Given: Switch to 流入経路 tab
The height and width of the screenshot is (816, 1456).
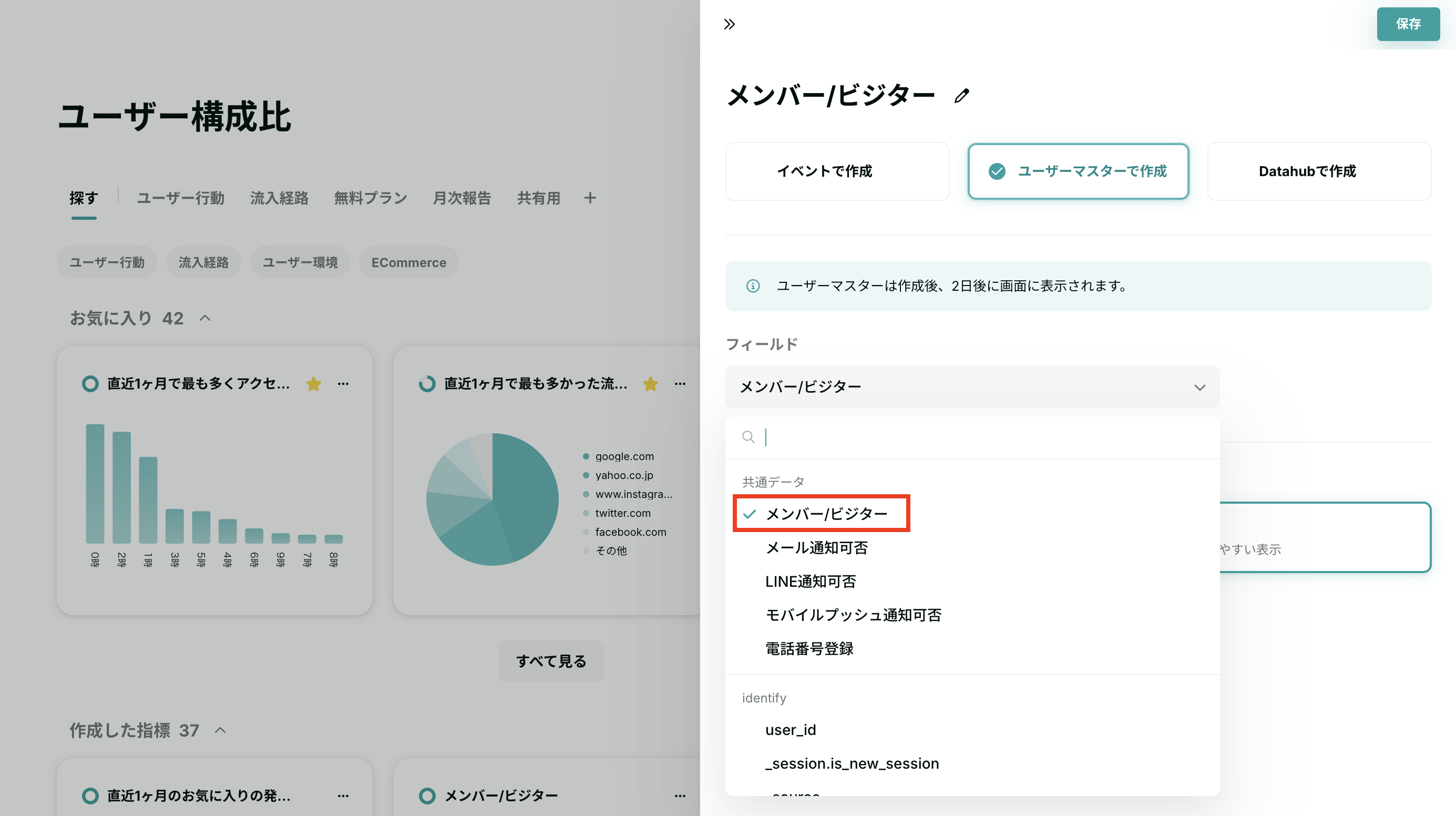Looking at the screenshot, I should pyautogui.click(x=279, y=198).
